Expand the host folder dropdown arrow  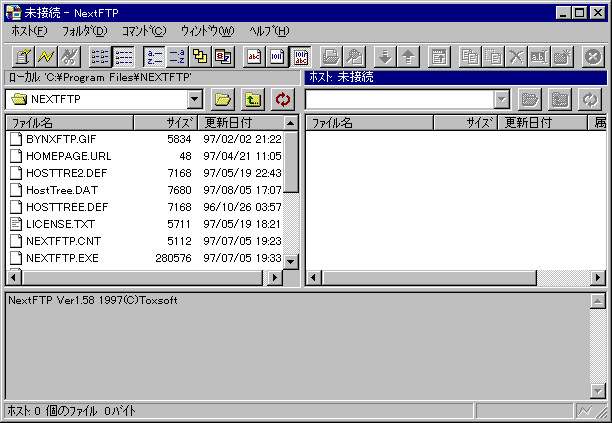(x=502, y=100)
